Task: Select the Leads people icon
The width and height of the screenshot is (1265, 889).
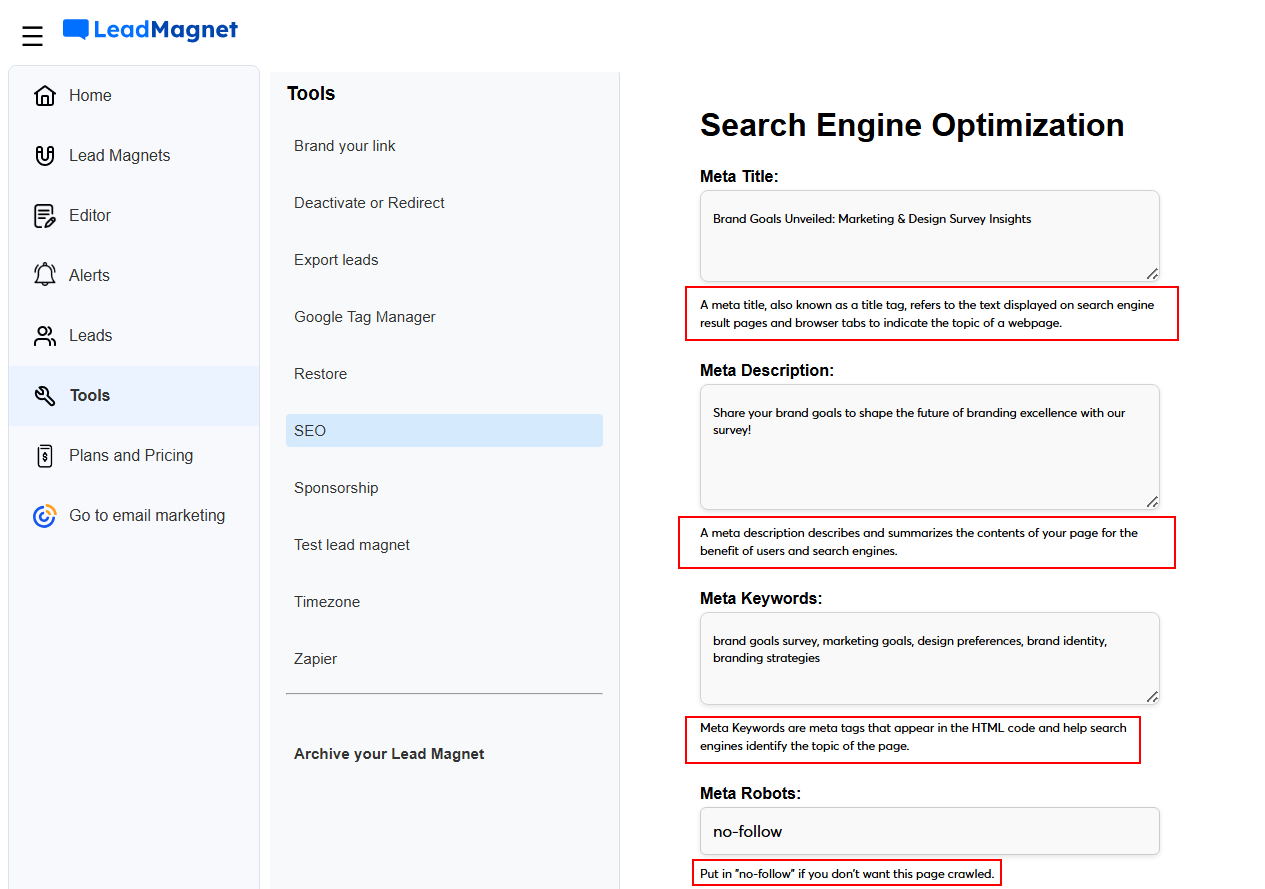Action: tap(44, 335)
